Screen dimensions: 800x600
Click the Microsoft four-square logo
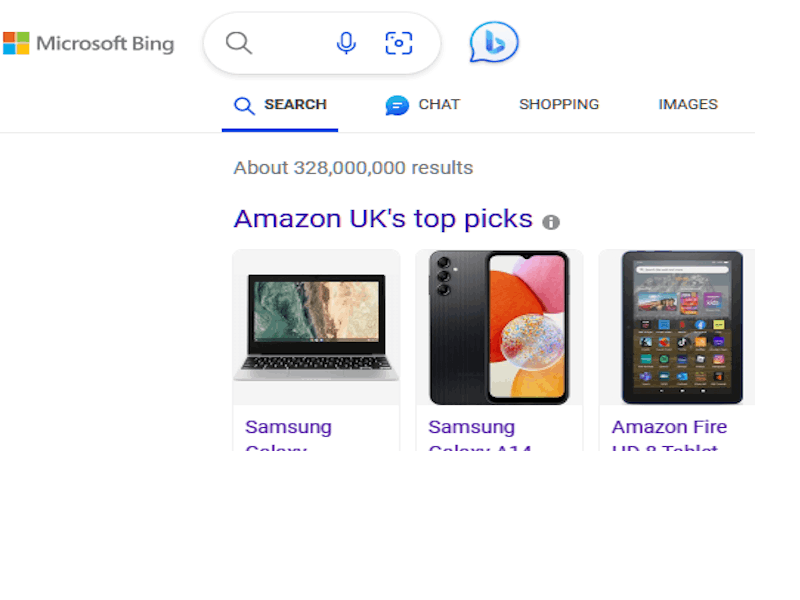point(16,43)
